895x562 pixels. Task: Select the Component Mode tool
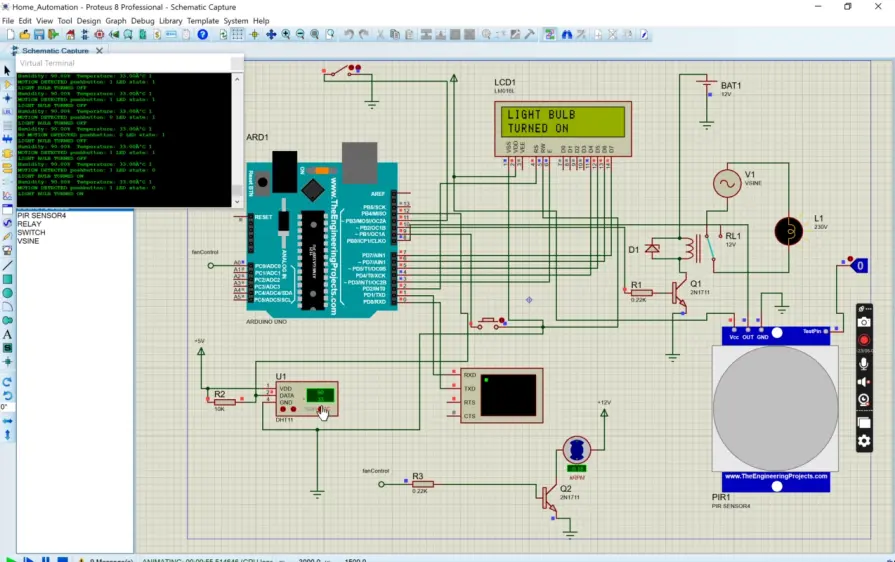(7, 84)
